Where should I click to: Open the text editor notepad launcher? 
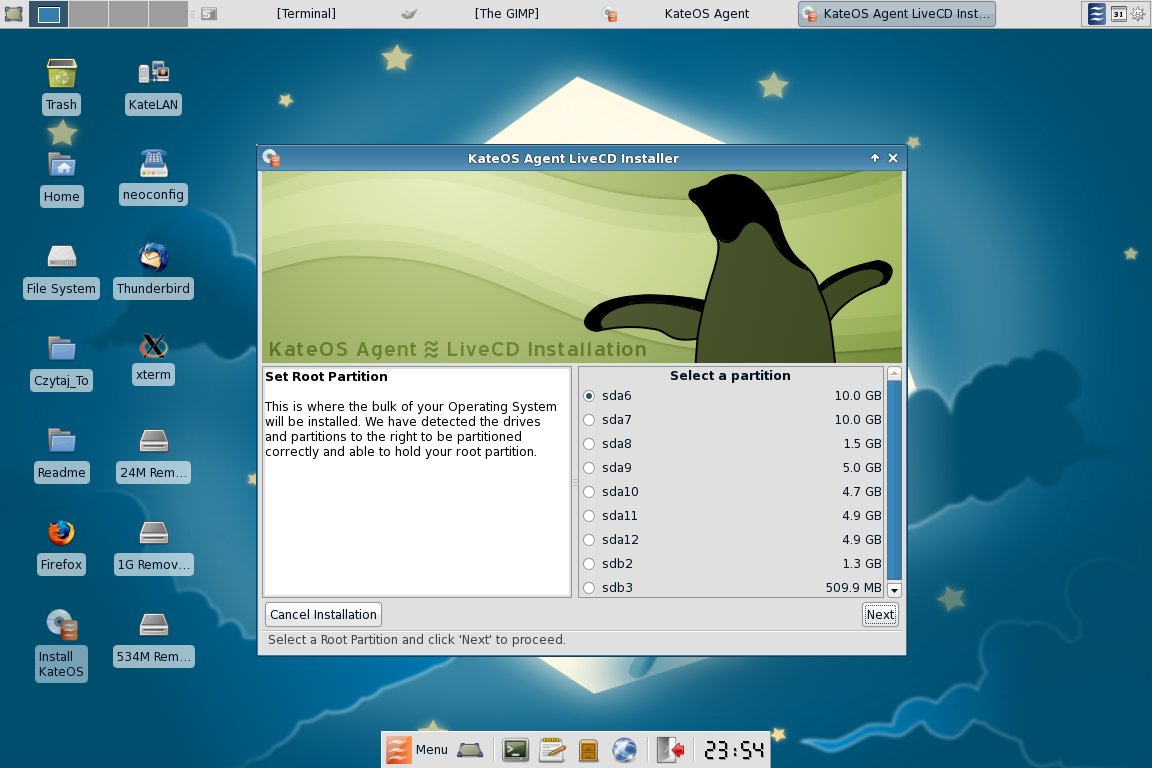(x=552, y=750)
